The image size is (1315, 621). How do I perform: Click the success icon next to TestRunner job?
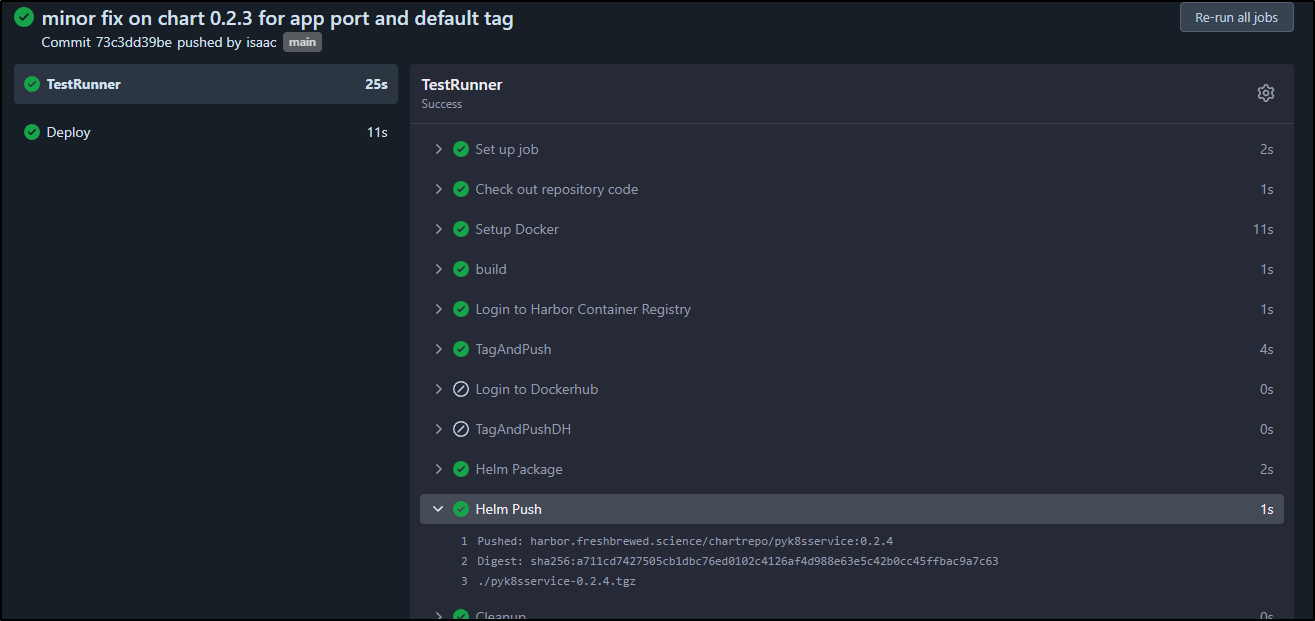coord(32,84)
